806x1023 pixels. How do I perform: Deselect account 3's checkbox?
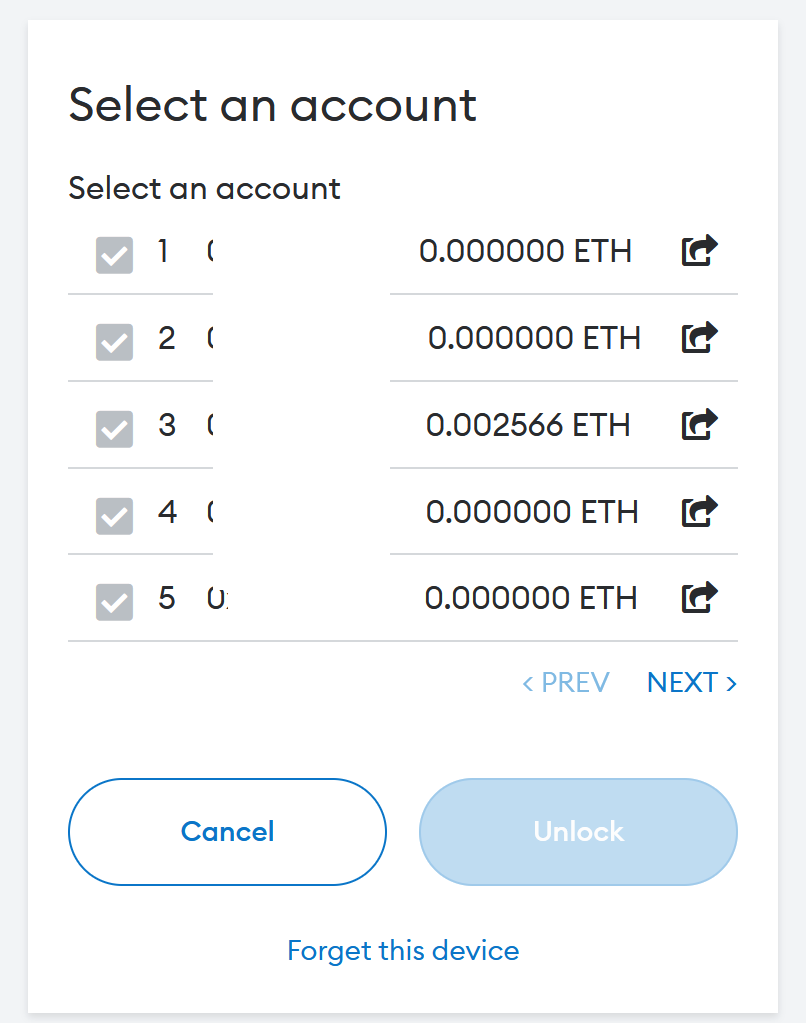click(x=114, y=428)
